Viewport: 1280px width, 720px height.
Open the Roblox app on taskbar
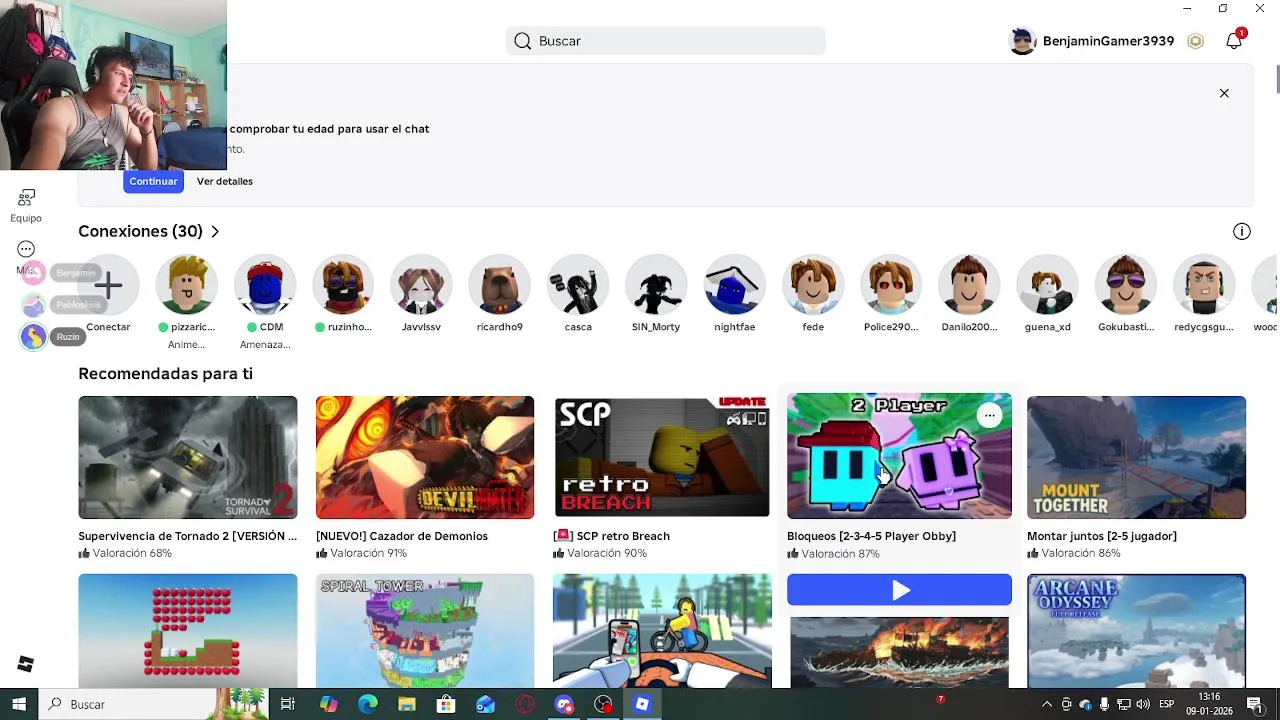(x=642, y=704)
